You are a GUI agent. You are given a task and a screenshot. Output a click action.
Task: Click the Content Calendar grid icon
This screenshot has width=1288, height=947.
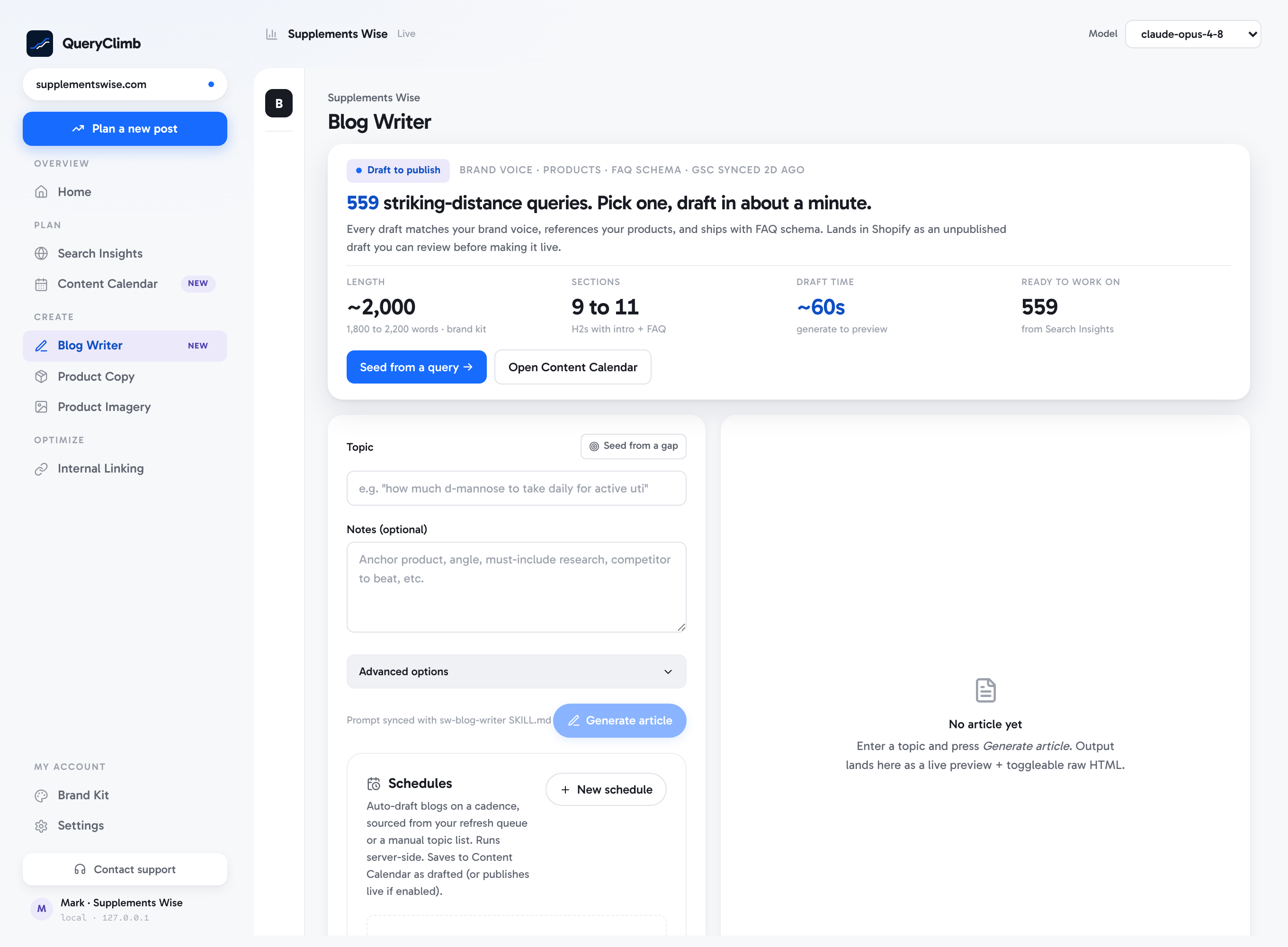pos(41,284)
